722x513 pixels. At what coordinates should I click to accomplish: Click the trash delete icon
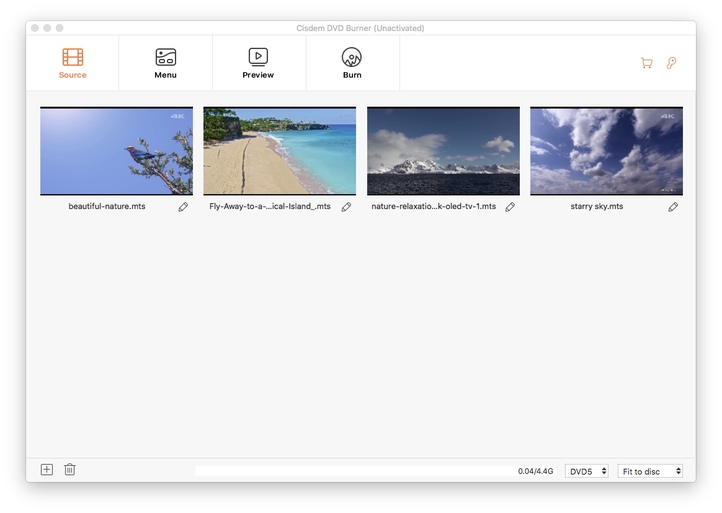point(70,469)
